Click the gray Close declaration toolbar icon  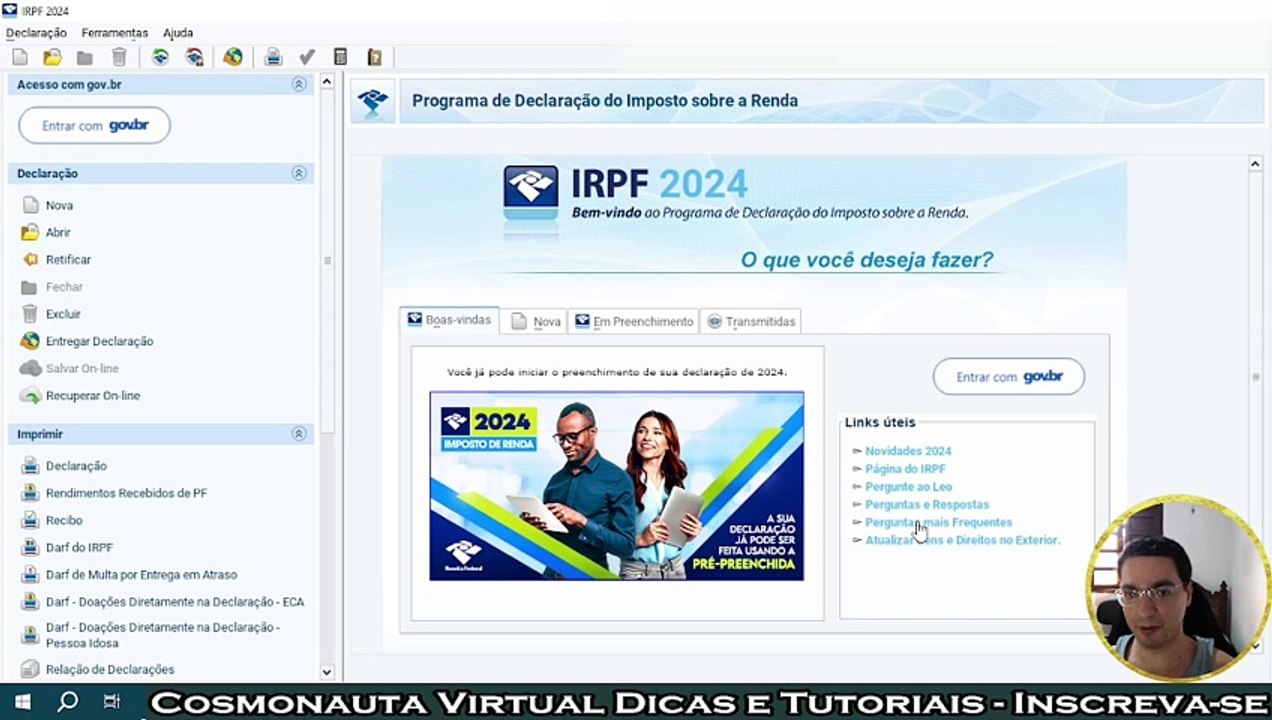click(x=85, y=58)
